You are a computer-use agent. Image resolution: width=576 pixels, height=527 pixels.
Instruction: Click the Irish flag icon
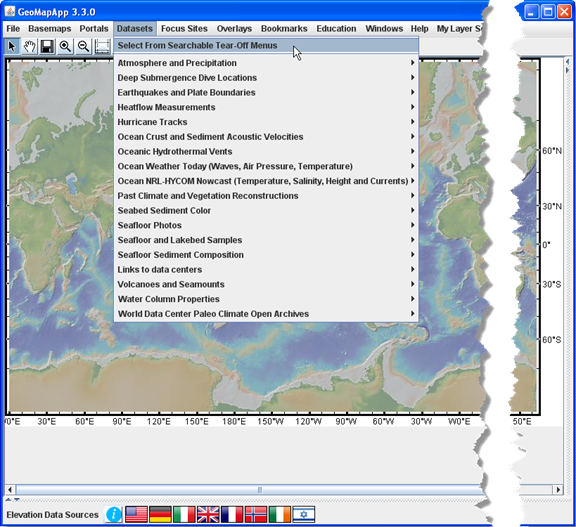pyautogui.click(x=280, y=514)
